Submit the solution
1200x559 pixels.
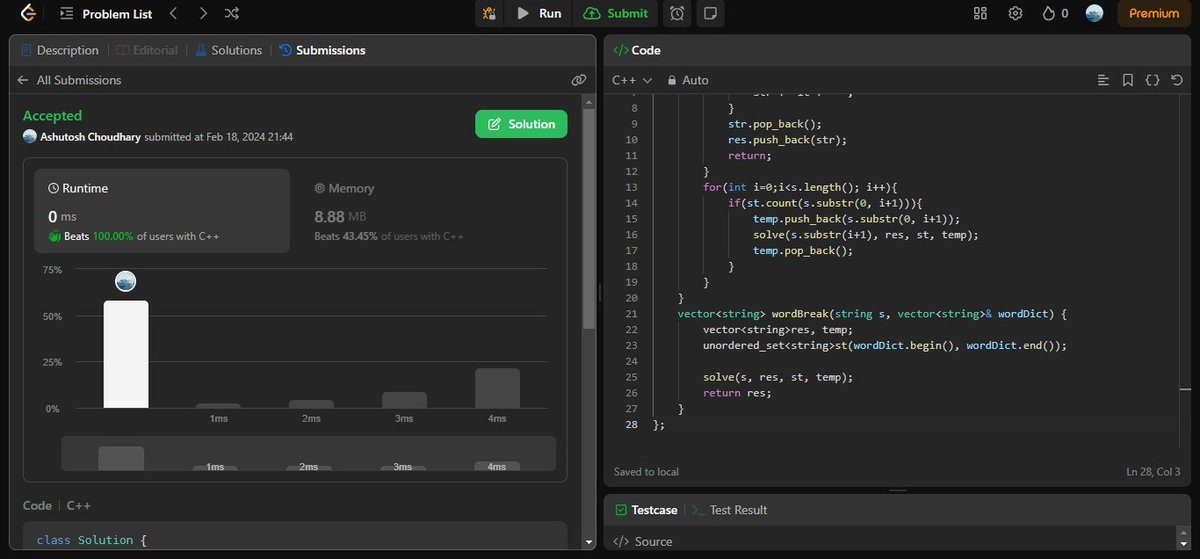[617, 14]
